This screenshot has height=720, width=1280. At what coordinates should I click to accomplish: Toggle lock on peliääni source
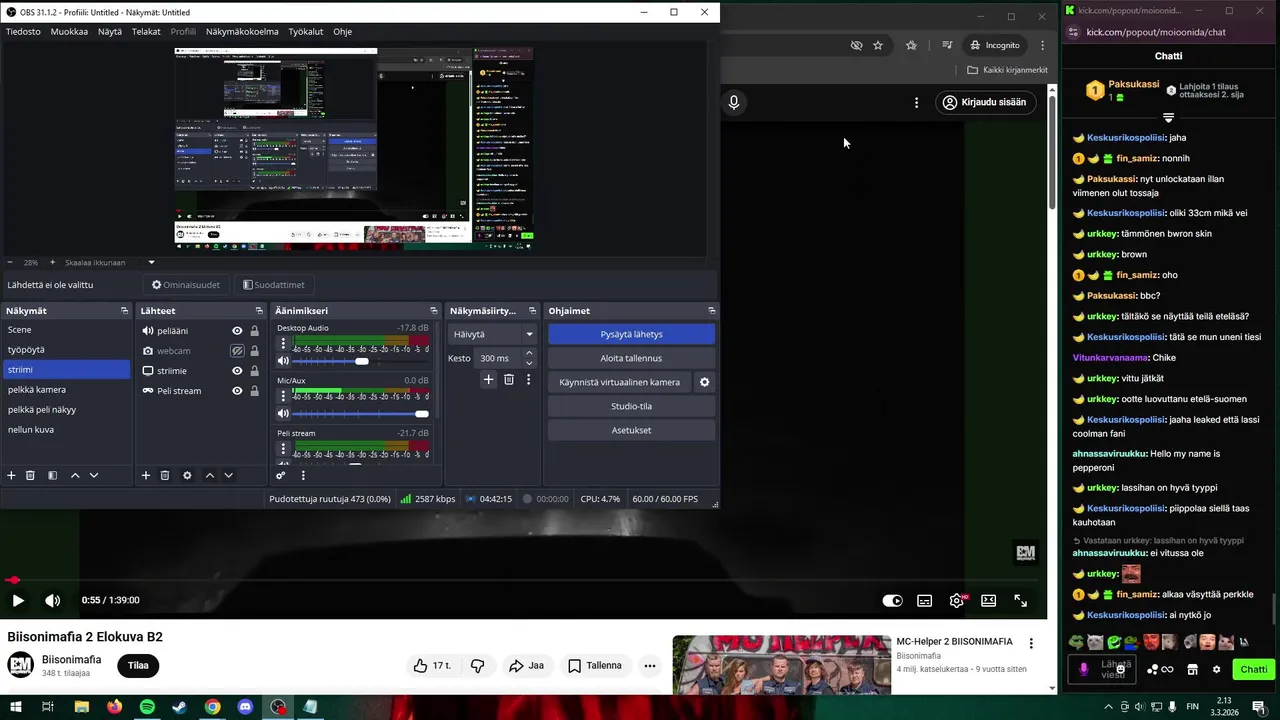tap(255, 331)
